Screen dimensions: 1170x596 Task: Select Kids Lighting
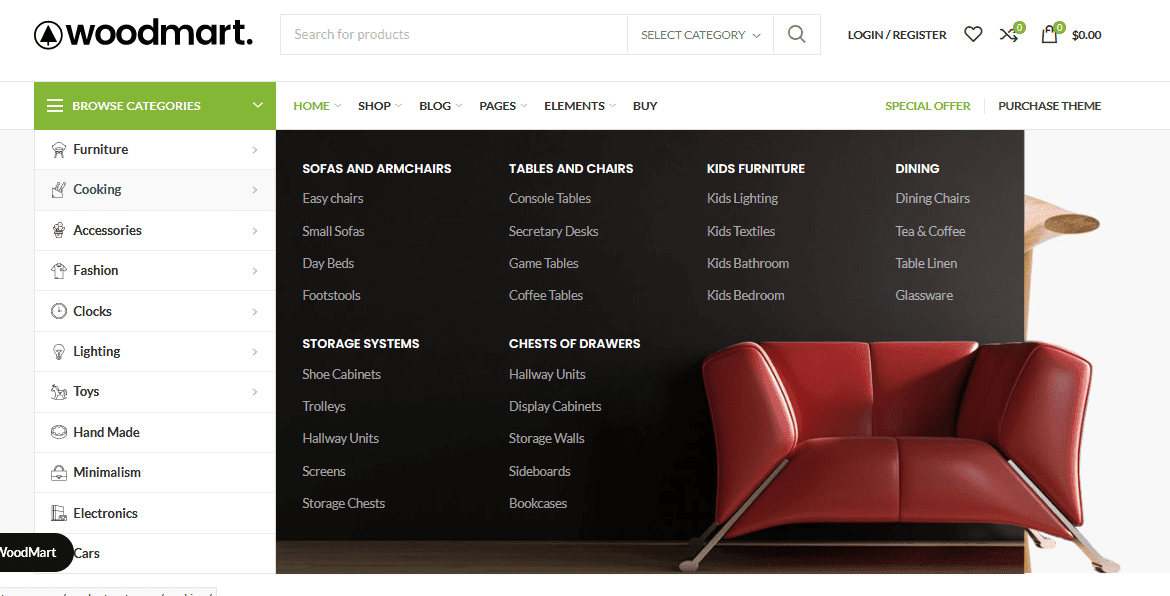point(742,198)
